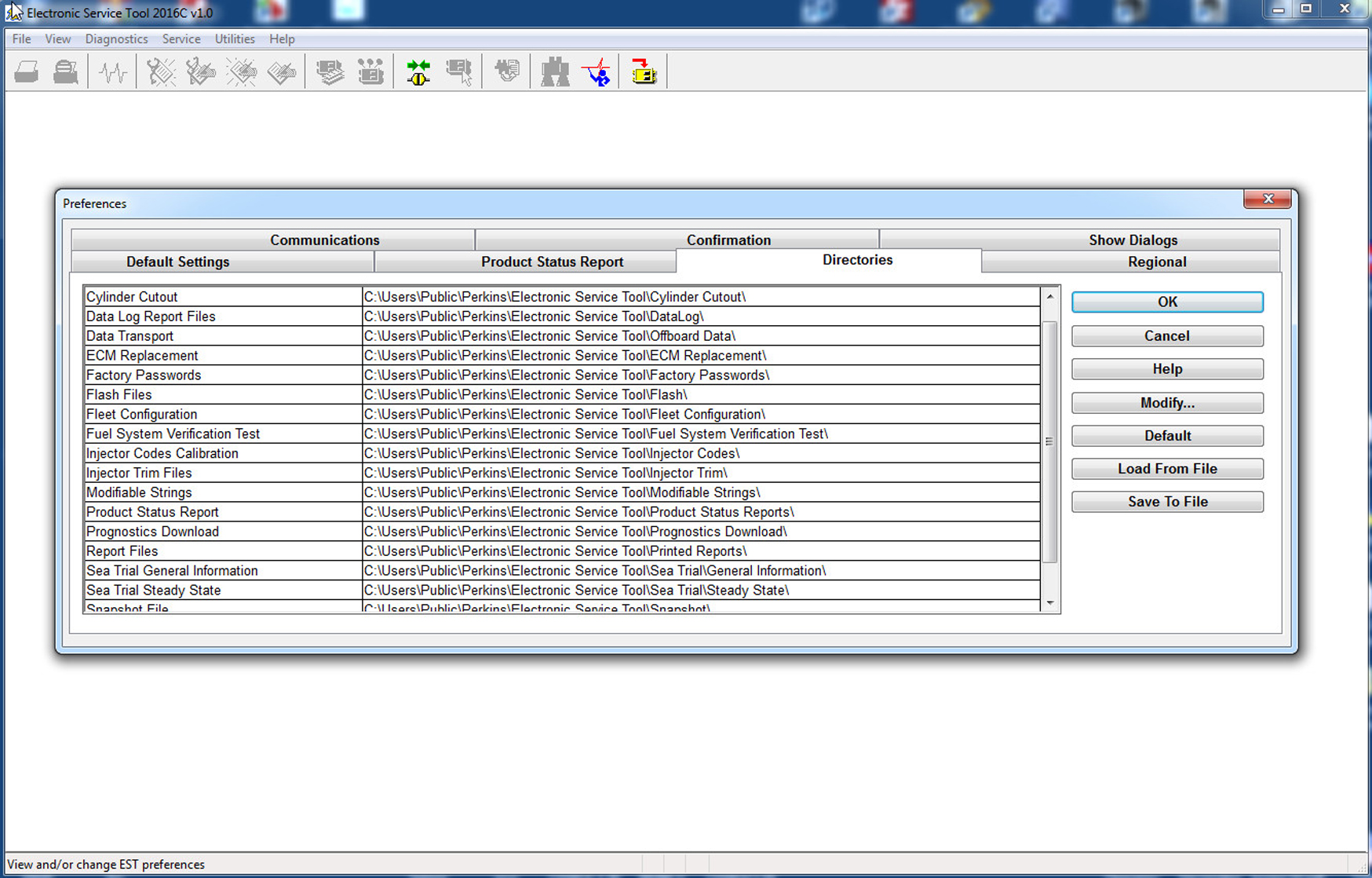1372x878 pixels.
Task: Open the Product Status Report tab
Action: coord(552,262)
